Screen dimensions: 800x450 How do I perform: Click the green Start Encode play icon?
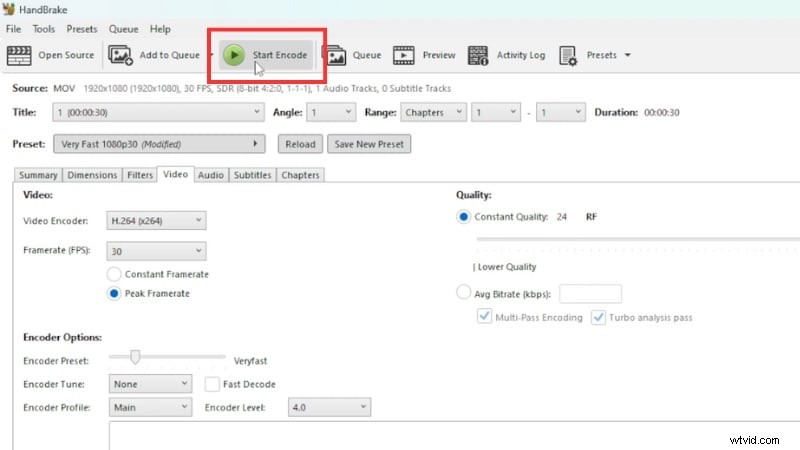point(234,55)
